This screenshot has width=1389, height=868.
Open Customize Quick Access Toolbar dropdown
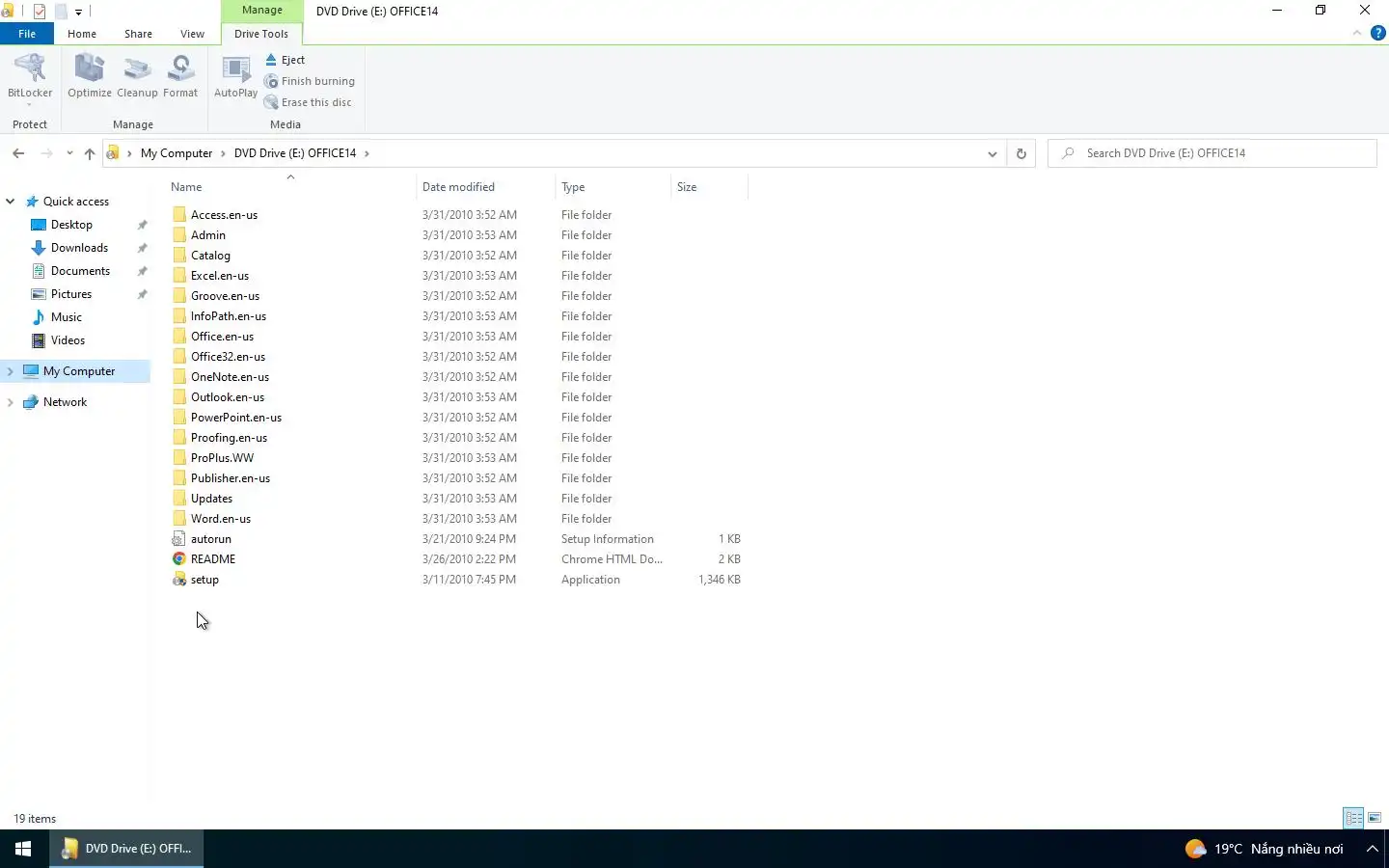pos(78,13)
